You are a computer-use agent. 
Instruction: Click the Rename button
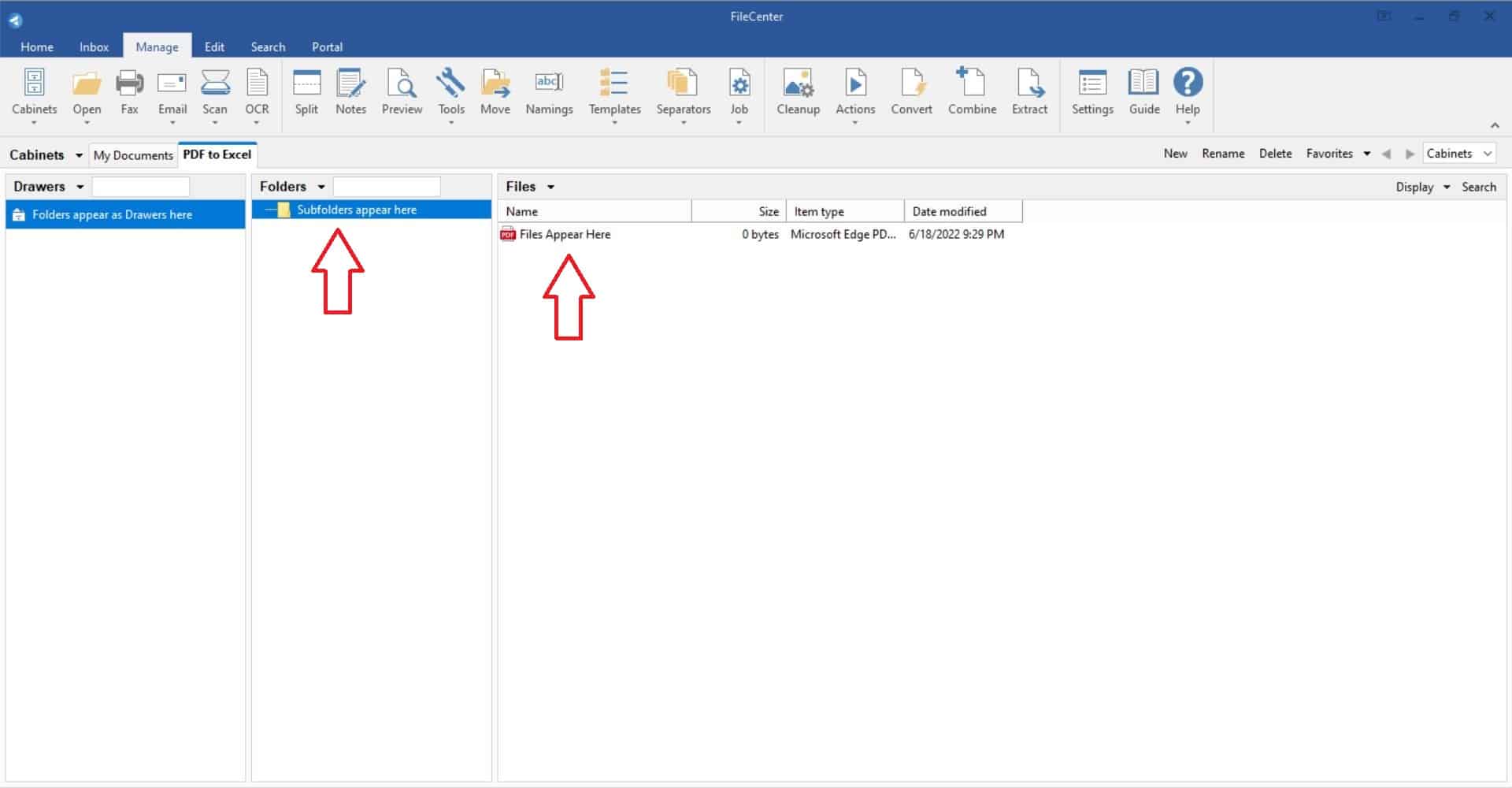tap(1222, 154)
